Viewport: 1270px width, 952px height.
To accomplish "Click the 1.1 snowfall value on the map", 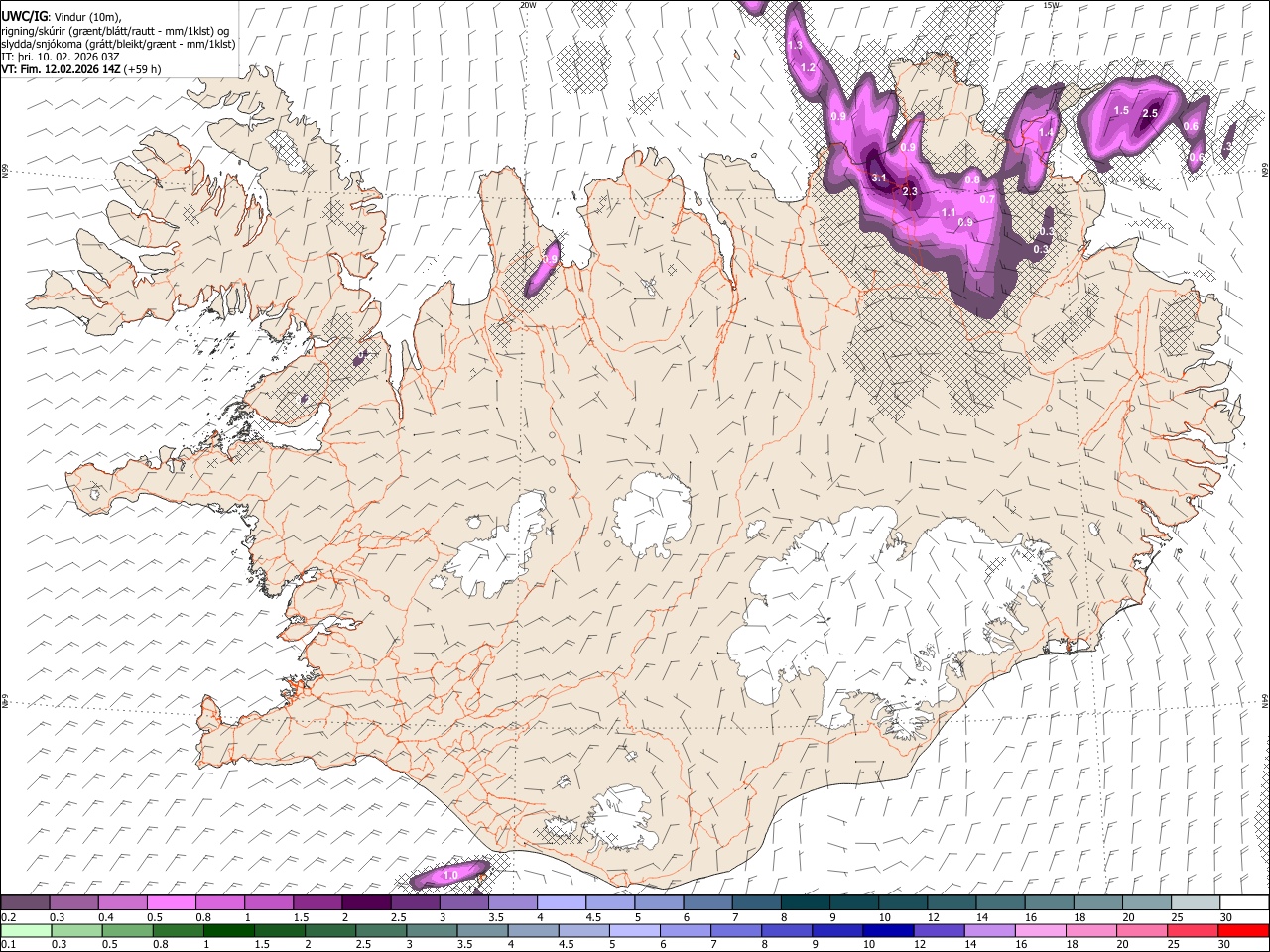I will [x=948, y=213].
